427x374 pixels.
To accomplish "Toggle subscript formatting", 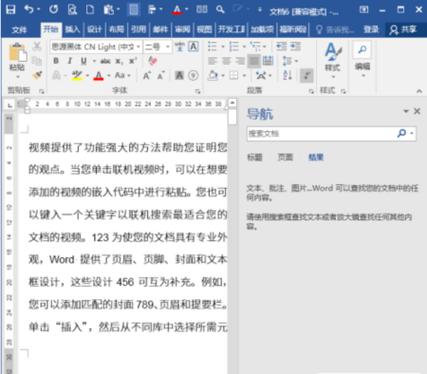I will tap(119, 61).
